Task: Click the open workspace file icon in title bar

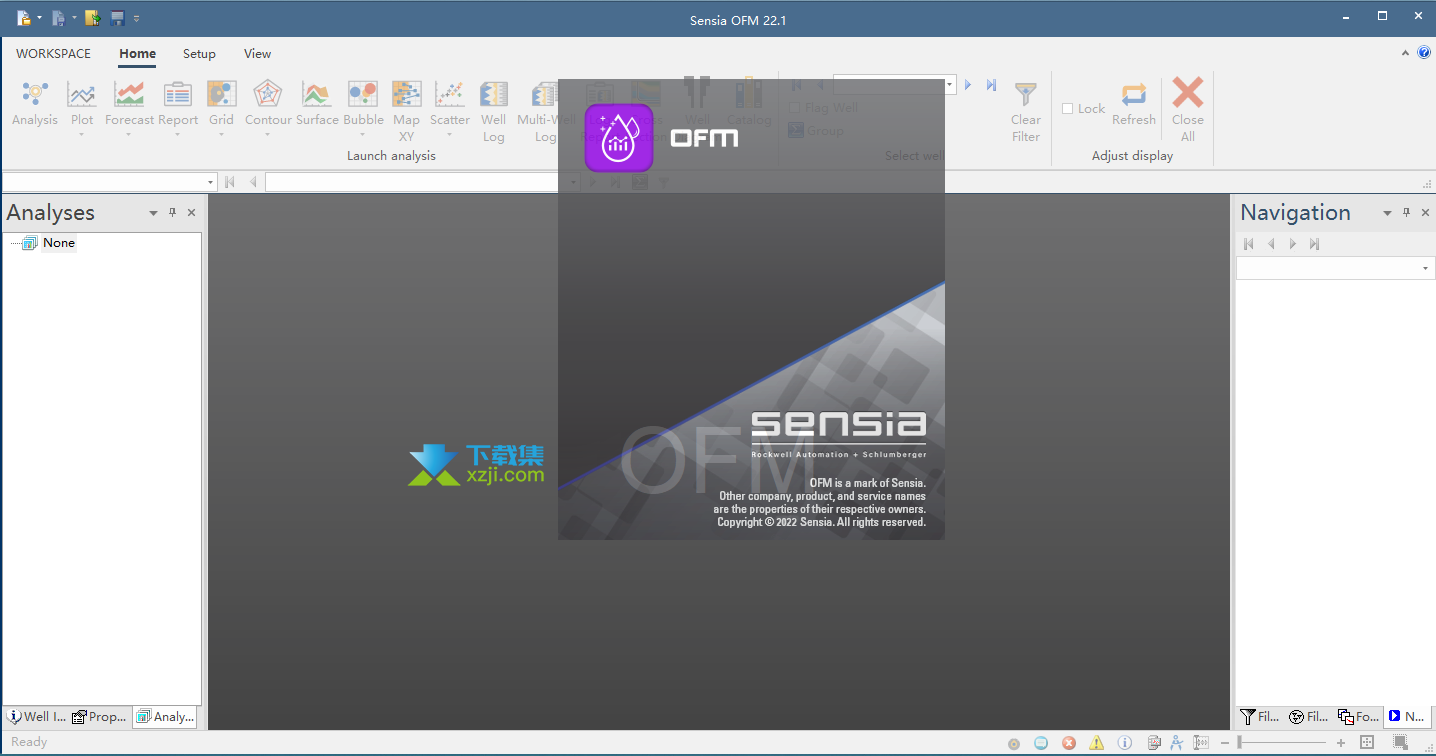Action: tap(58, 18)
